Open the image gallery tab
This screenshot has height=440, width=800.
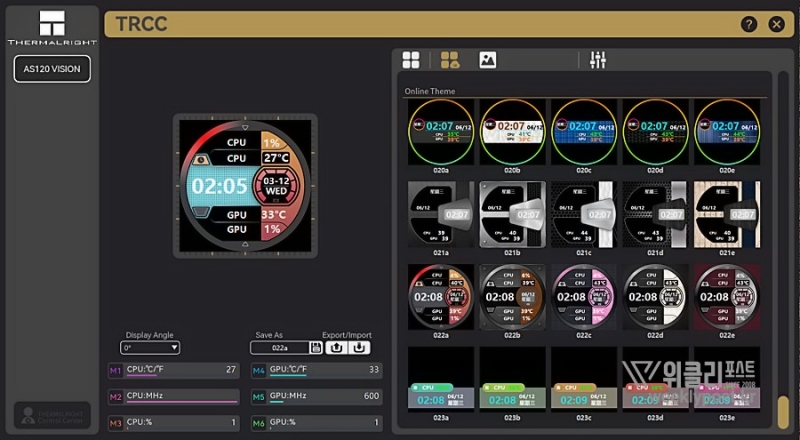pos(488,60)
